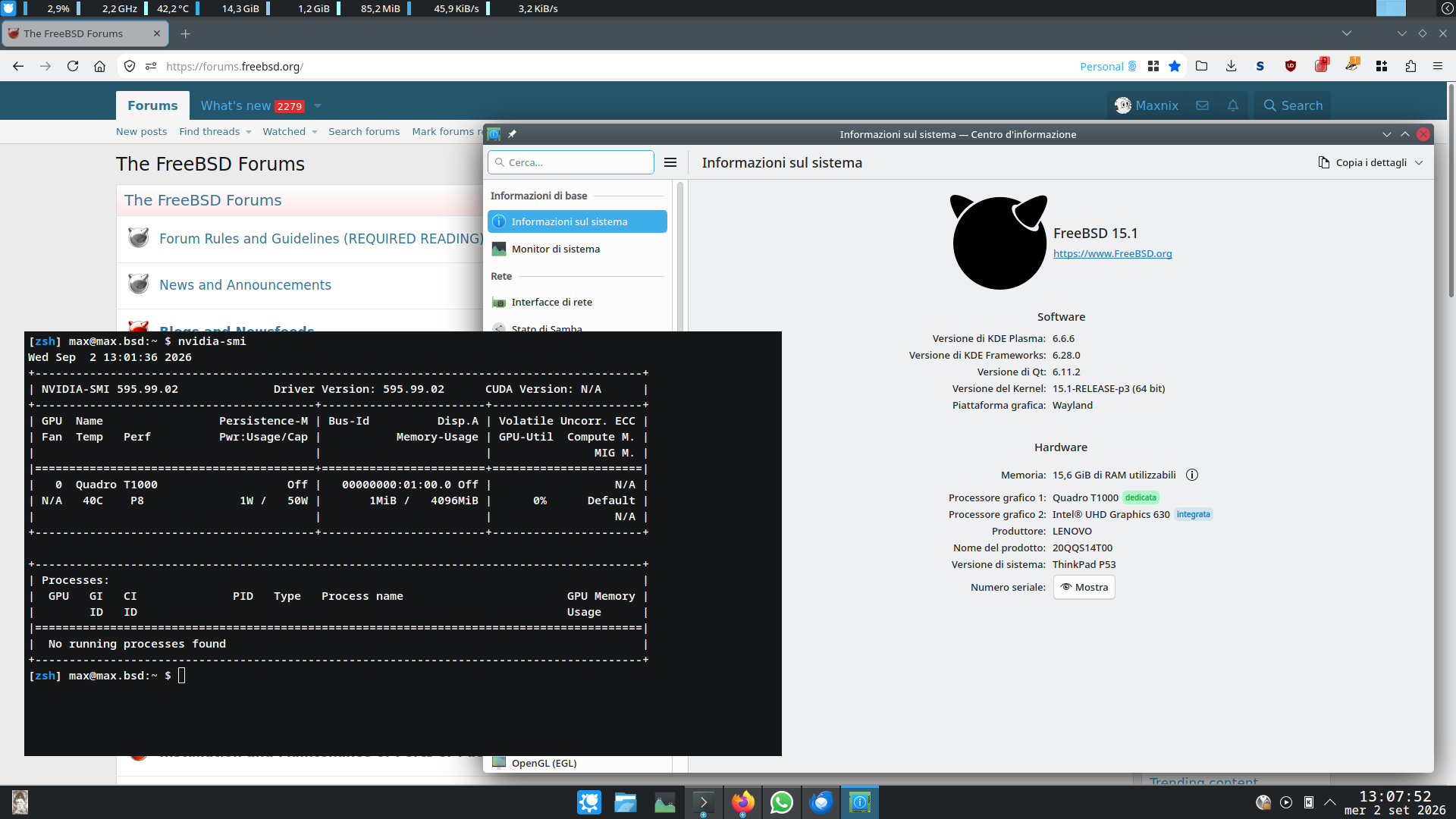Click the 'dedicata' badge next to Quadro T1000
Image resolution: width=1456 pixels, height=819 pixels.
[1141, 498]
